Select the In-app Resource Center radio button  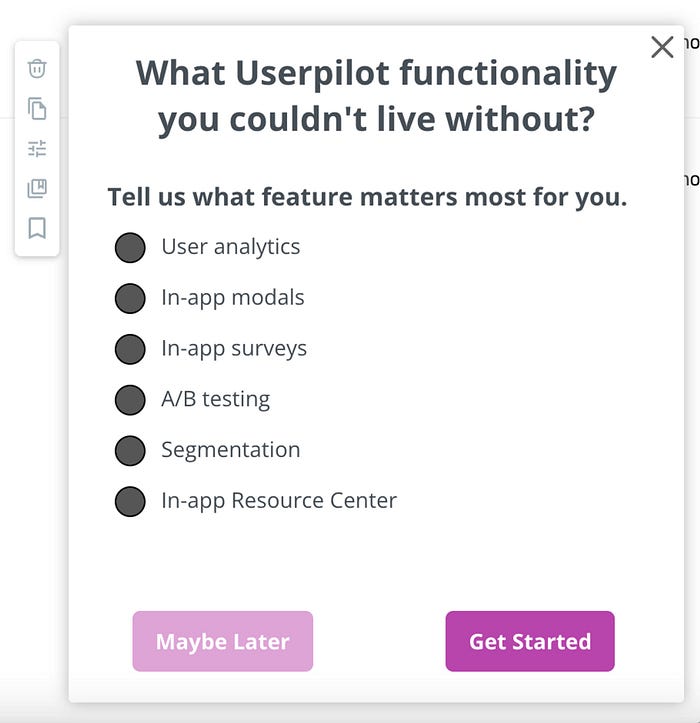(130, 501)
